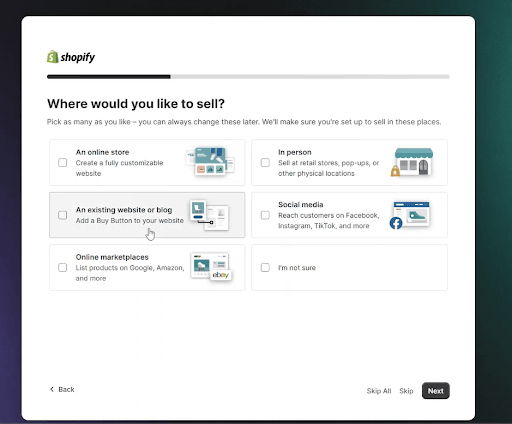Check the Social media checkbox
The width and height of the screenshot is (512, 424).
point(265,215)
